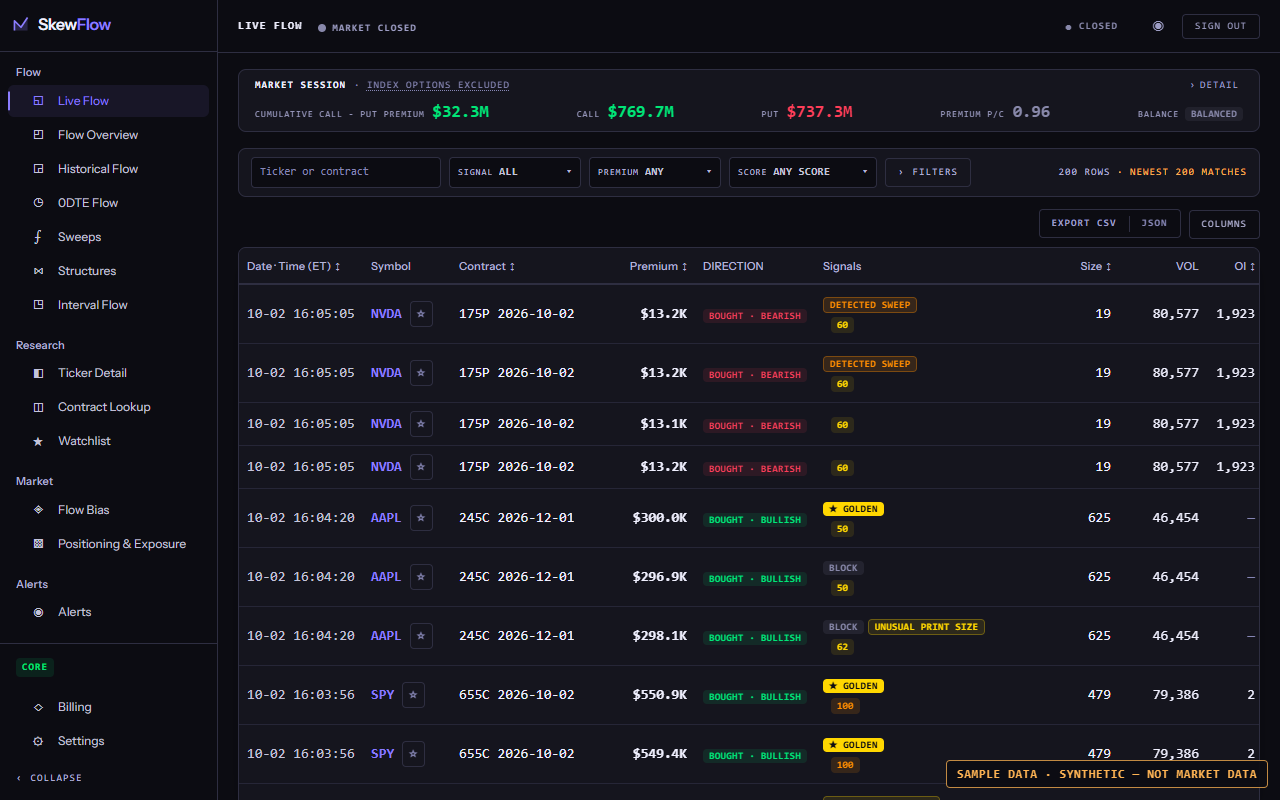Viewport: 1280px width, 800px height.
Task: Select the Live Flow sidebar item
Action: pyautogui.click(x=108, y=101)
